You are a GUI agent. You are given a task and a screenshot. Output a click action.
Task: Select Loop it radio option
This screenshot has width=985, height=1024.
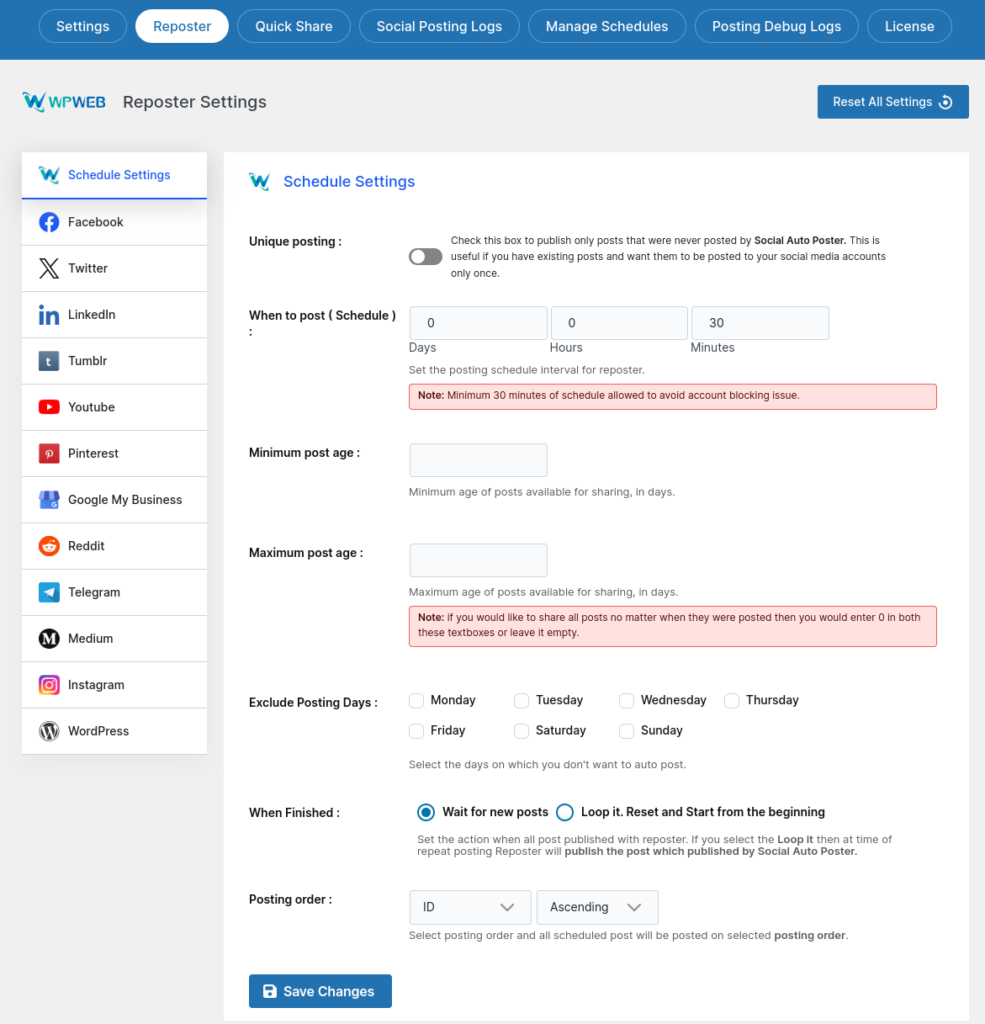565,812
